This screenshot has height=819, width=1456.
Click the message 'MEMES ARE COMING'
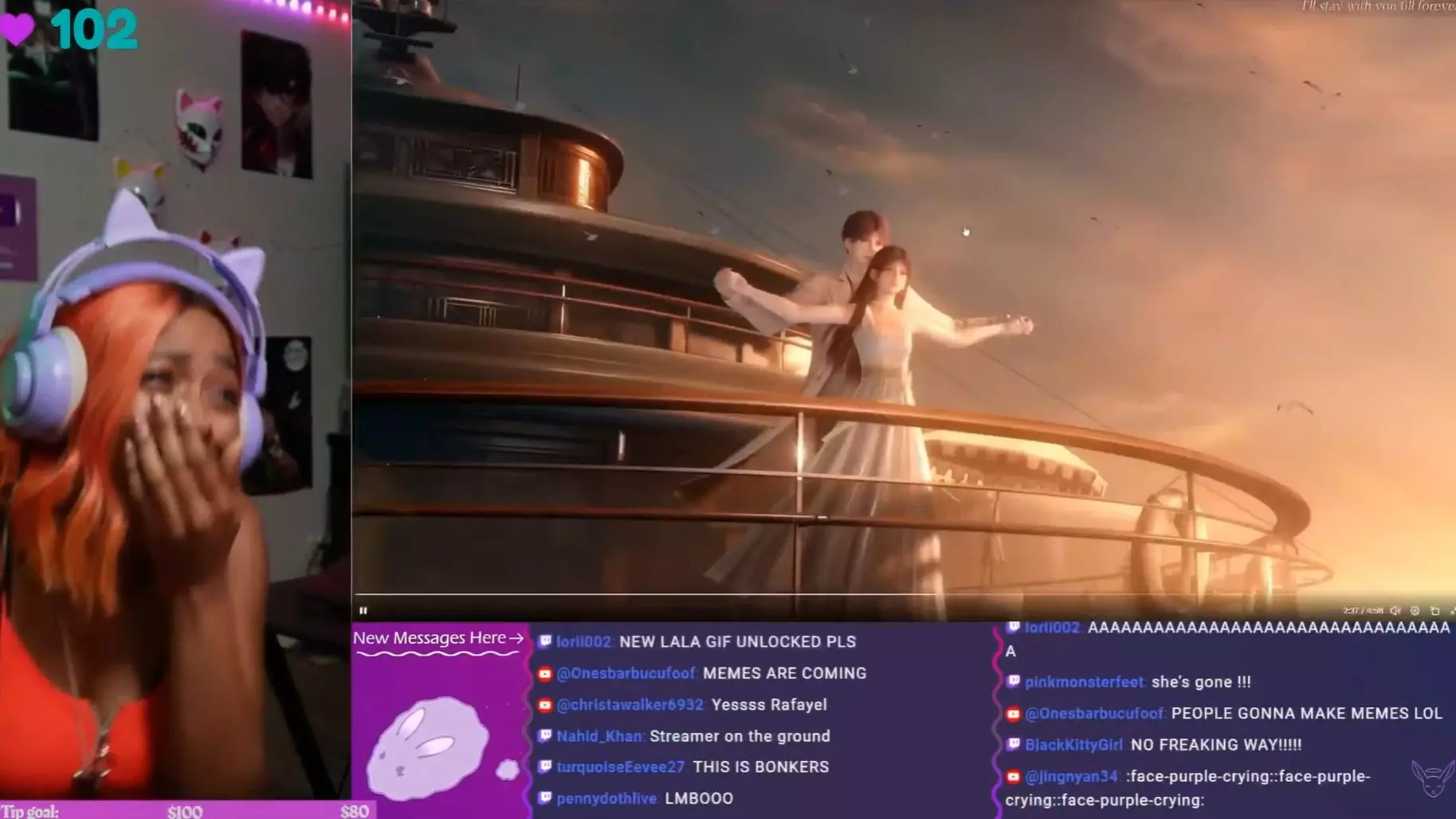(x=785, y=673)
